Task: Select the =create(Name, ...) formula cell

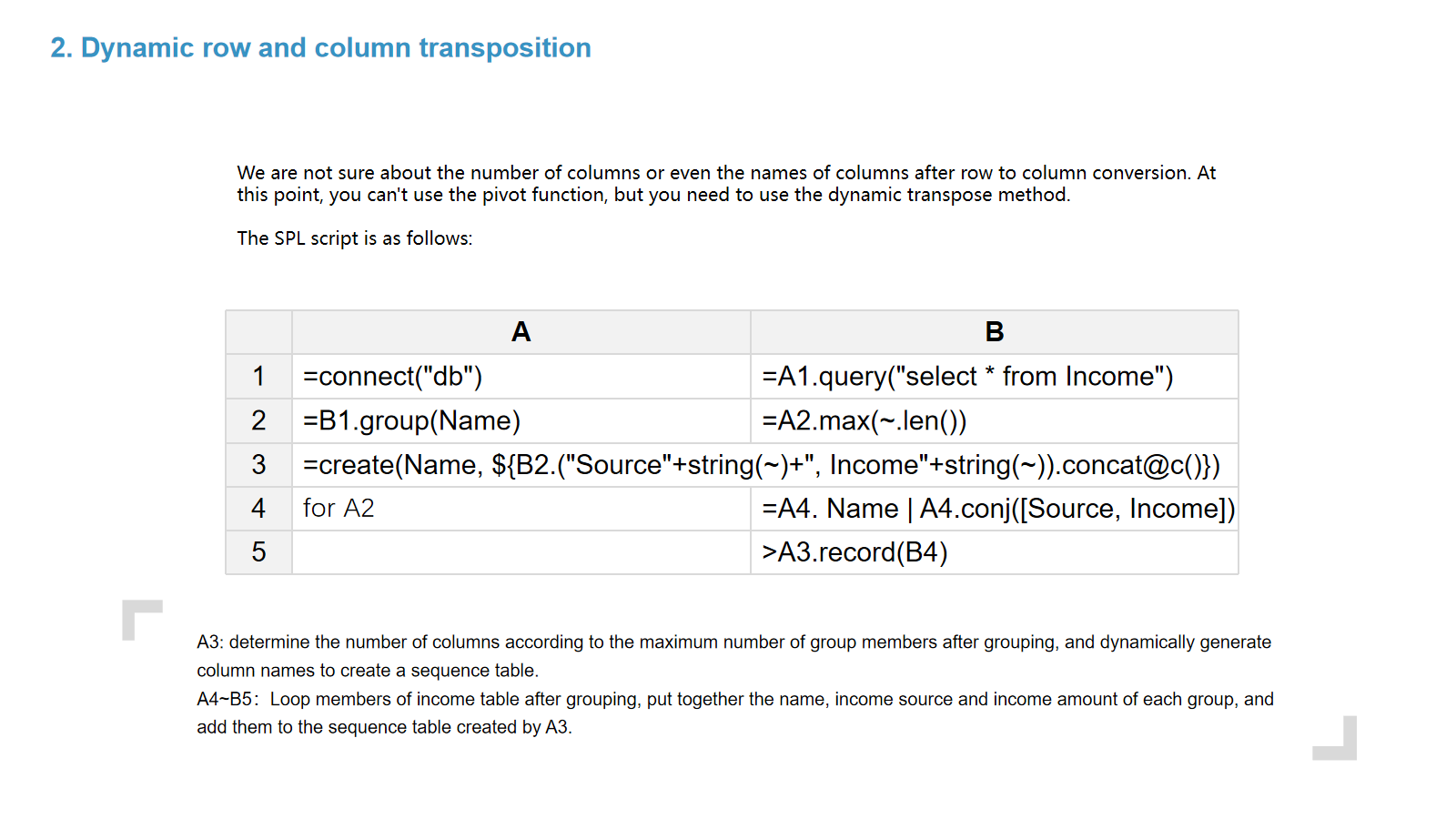Action: 761,465
